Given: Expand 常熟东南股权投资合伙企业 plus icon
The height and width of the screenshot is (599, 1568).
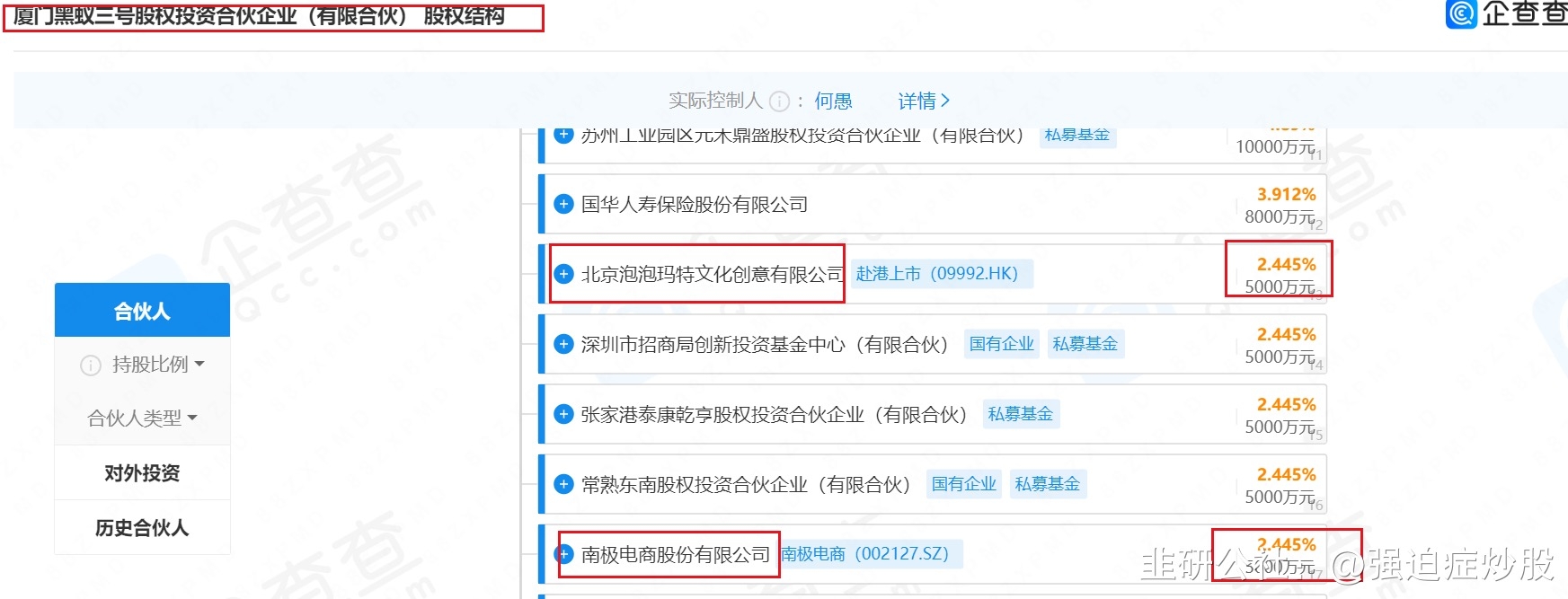Looking at the screenshot, I should coord(563,484).
